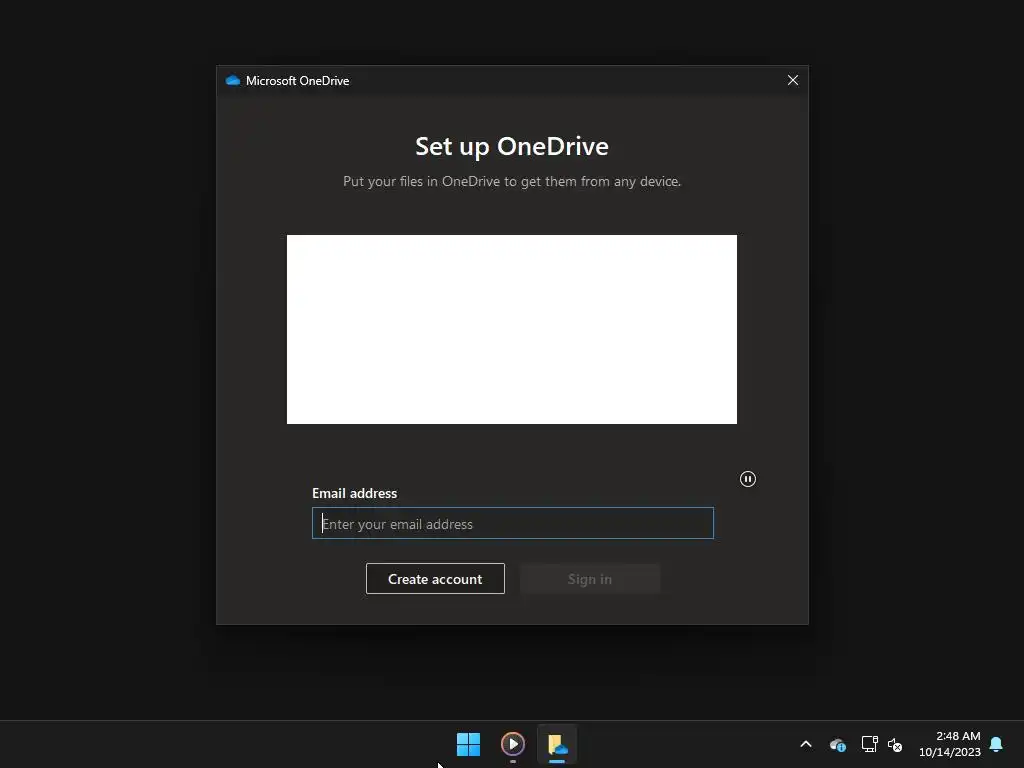1024x768 pixels.
Task: Open the notification bell icon
Action: pyautogui.click(x=996, y=744)
